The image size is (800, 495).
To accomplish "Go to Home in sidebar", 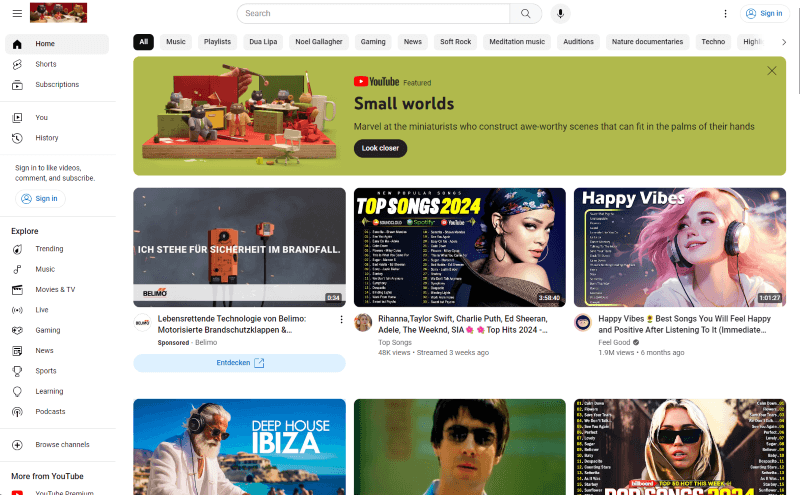I will click(x=57, y=44).
